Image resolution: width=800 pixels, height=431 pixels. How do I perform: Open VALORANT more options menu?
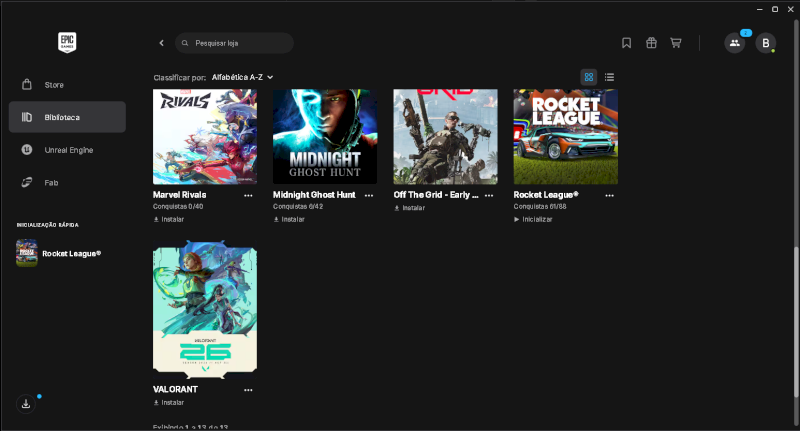click(248, 390)
